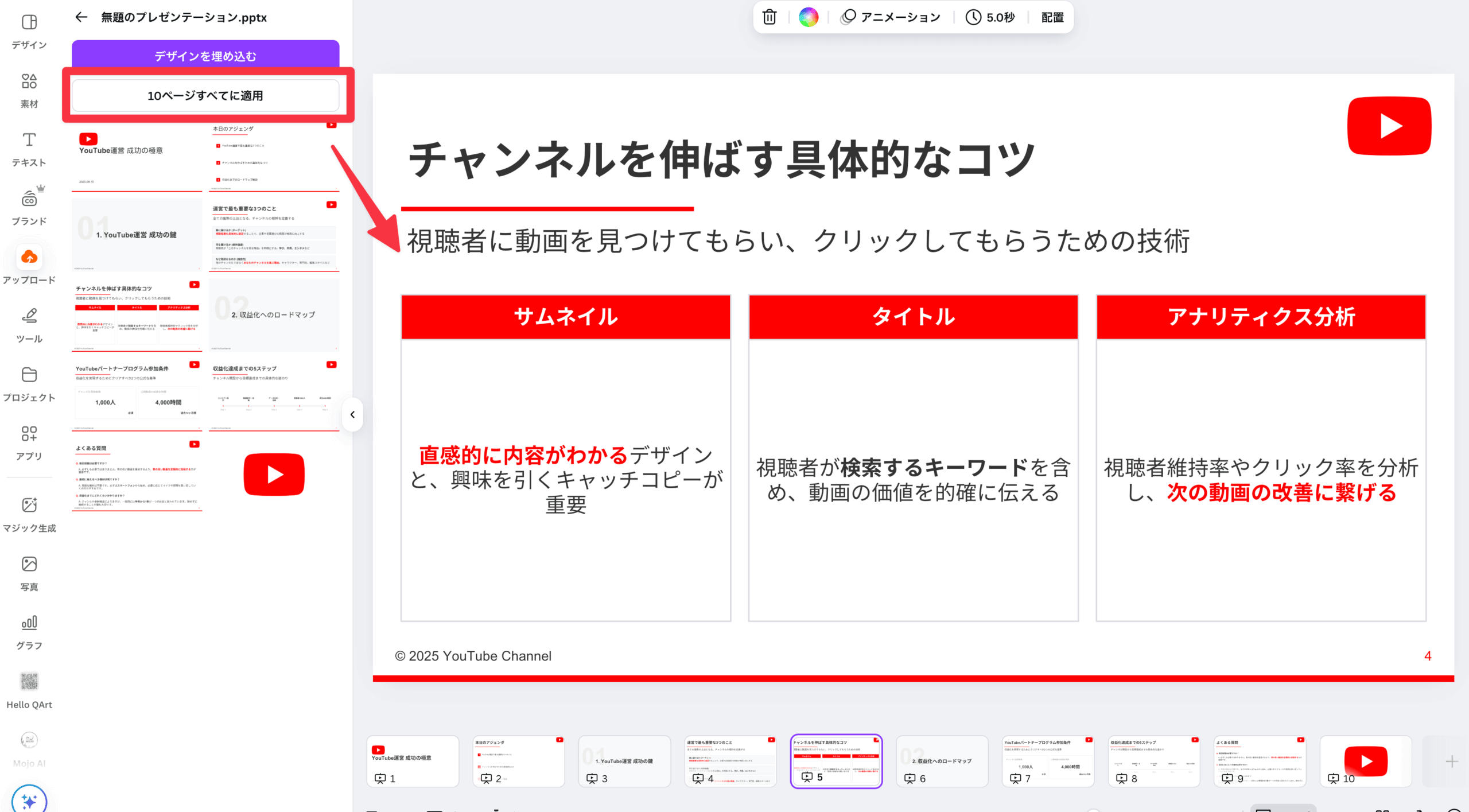The width and height of the screenshot is (1469, 812).
Task: Open the color wheel picker in the toolbar
Action: (808, 17)
